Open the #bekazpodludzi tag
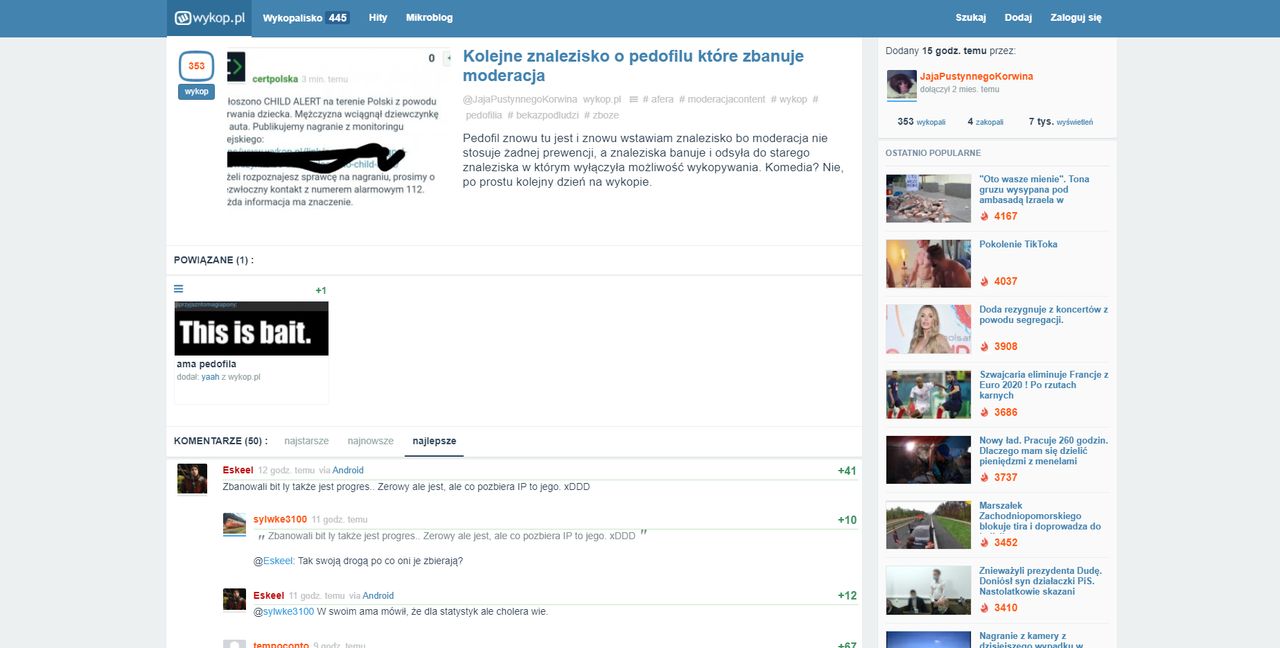This screenshot has height=648, width=1280. pyautogui.click(x=543, y=116)
